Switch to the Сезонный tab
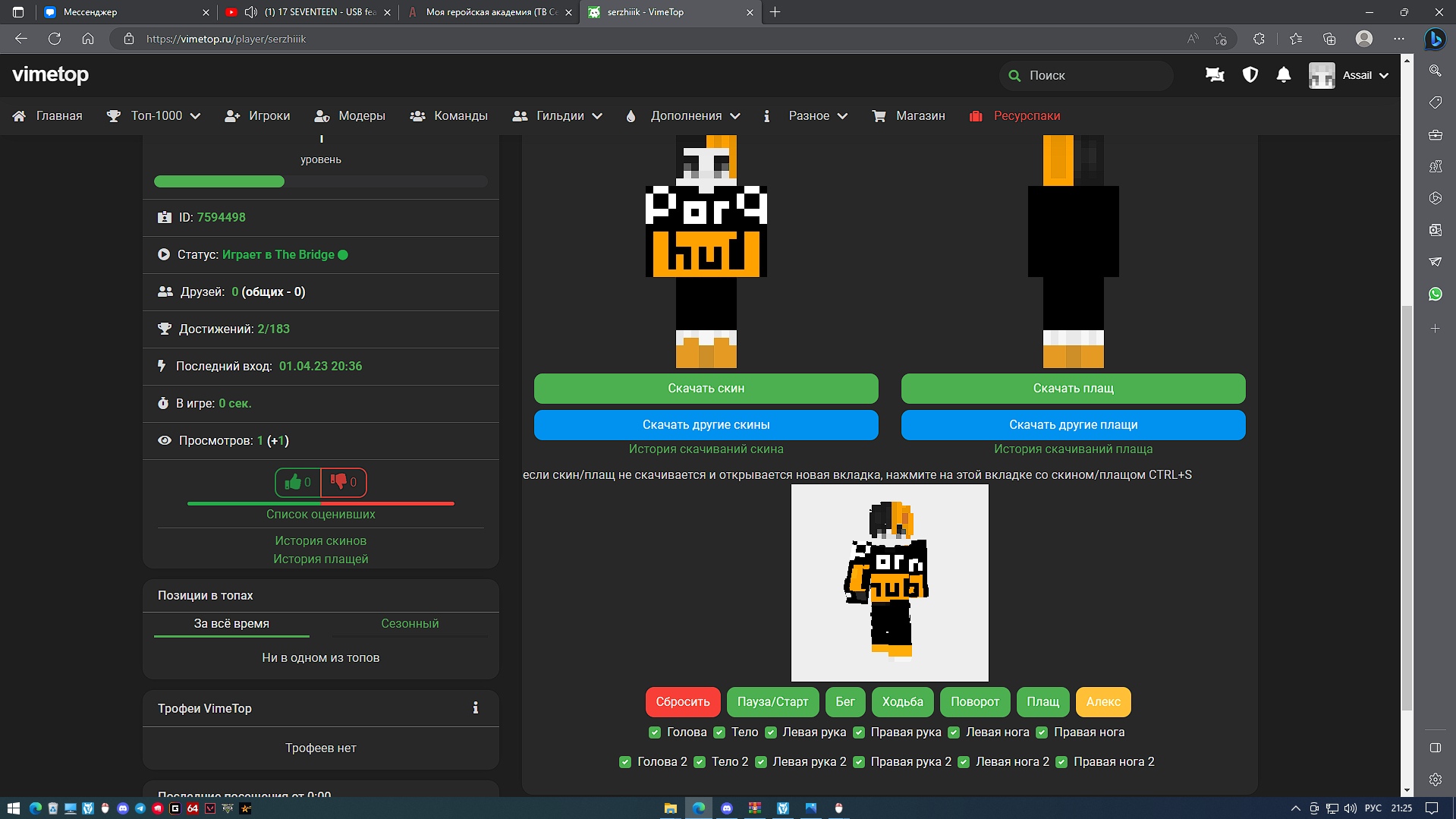 tap(410, 623)
